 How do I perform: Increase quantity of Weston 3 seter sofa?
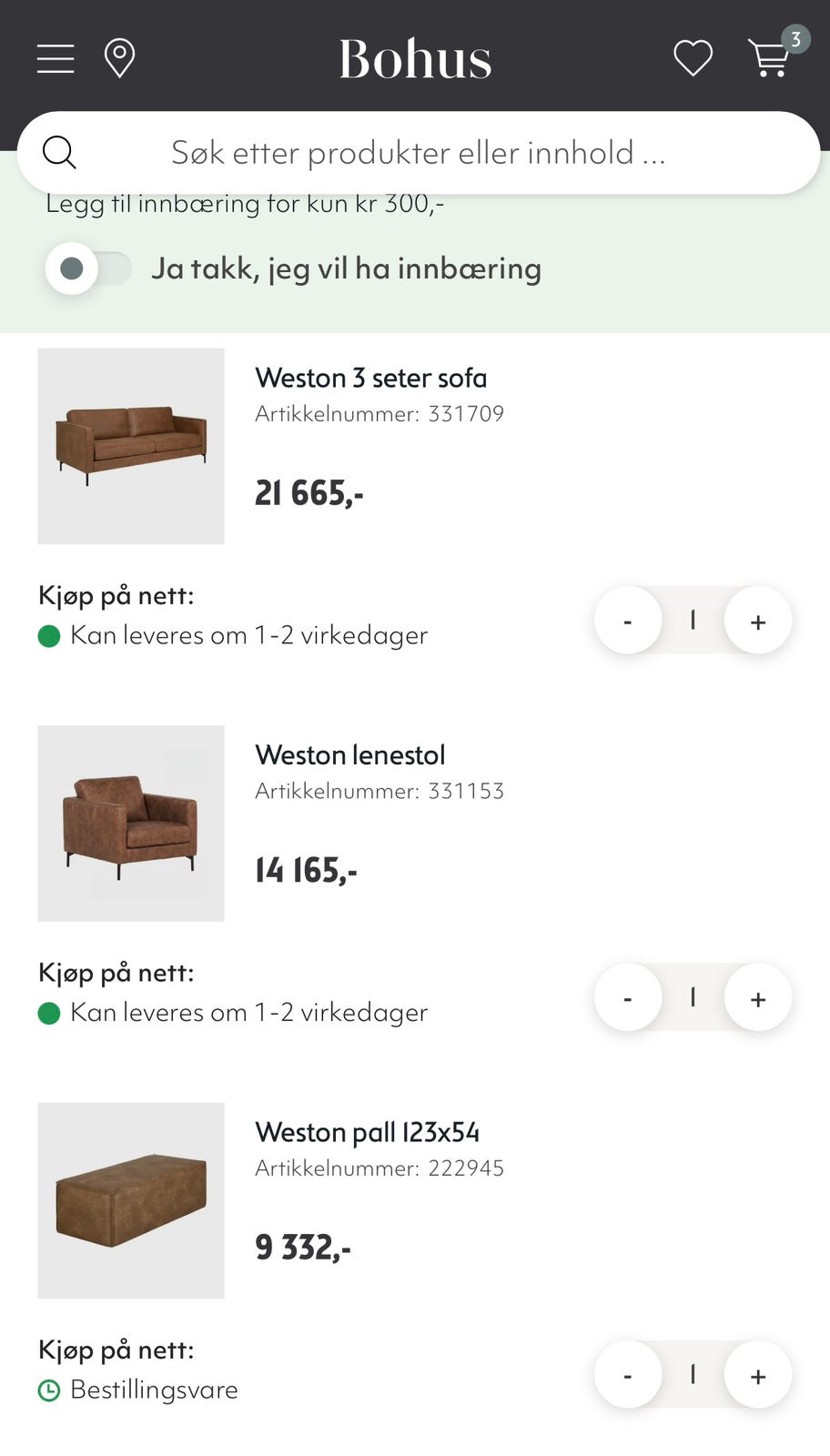(x=758, y=621)
